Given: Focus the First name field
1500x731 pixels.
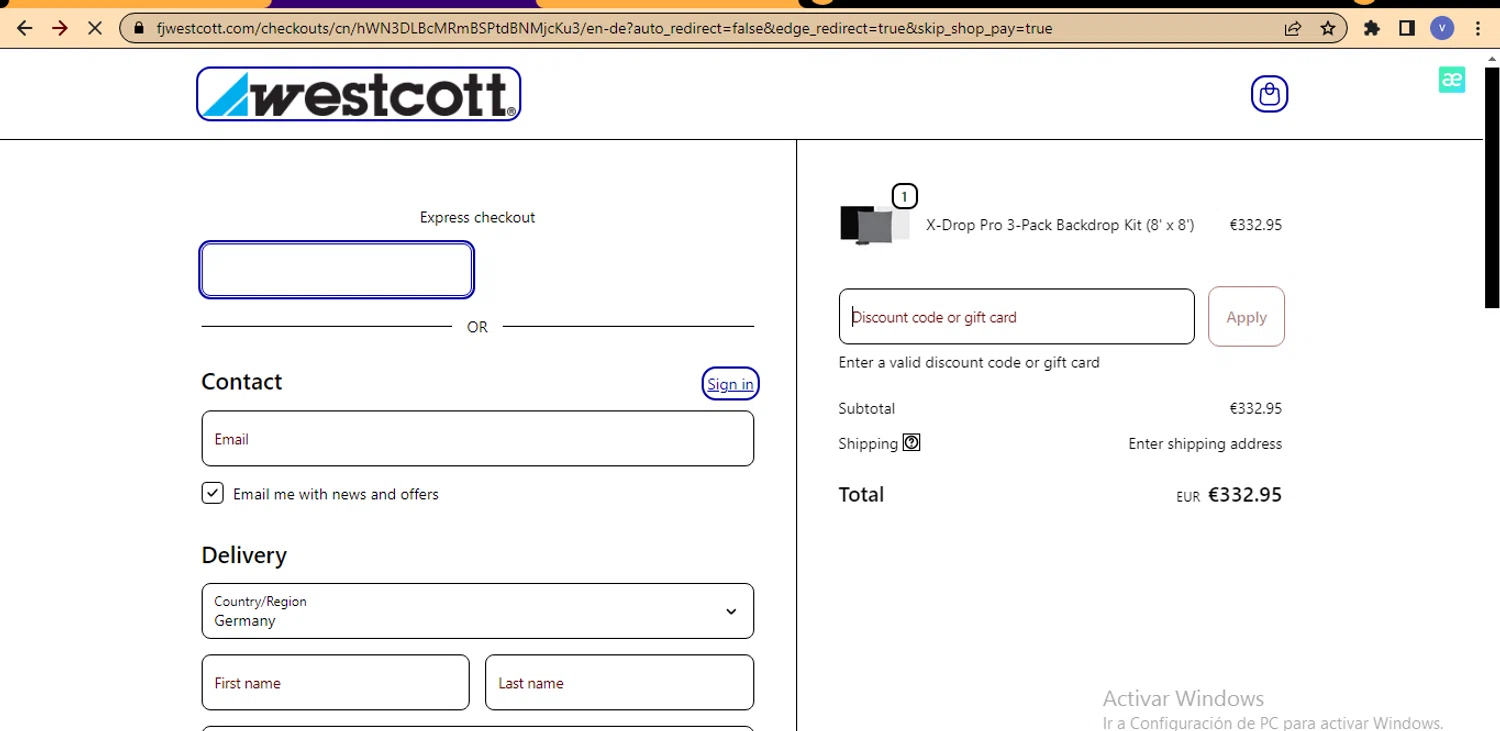Looking at the screenshot, I should pos(336,683).
